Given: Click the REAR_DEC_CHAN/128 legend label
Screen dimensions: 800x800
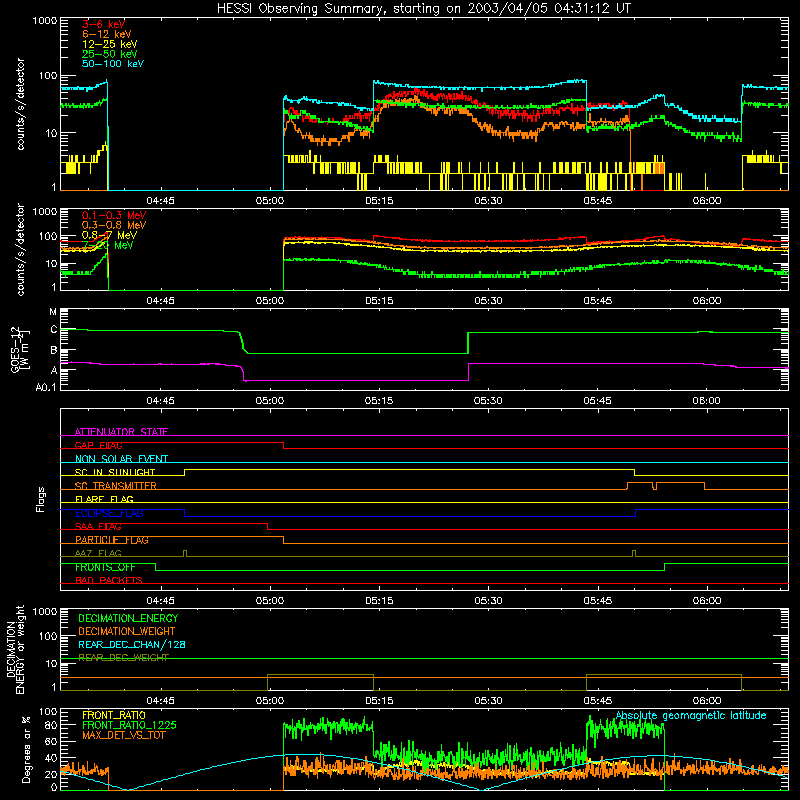Looking at the screenshot, I should pos(132,644).
